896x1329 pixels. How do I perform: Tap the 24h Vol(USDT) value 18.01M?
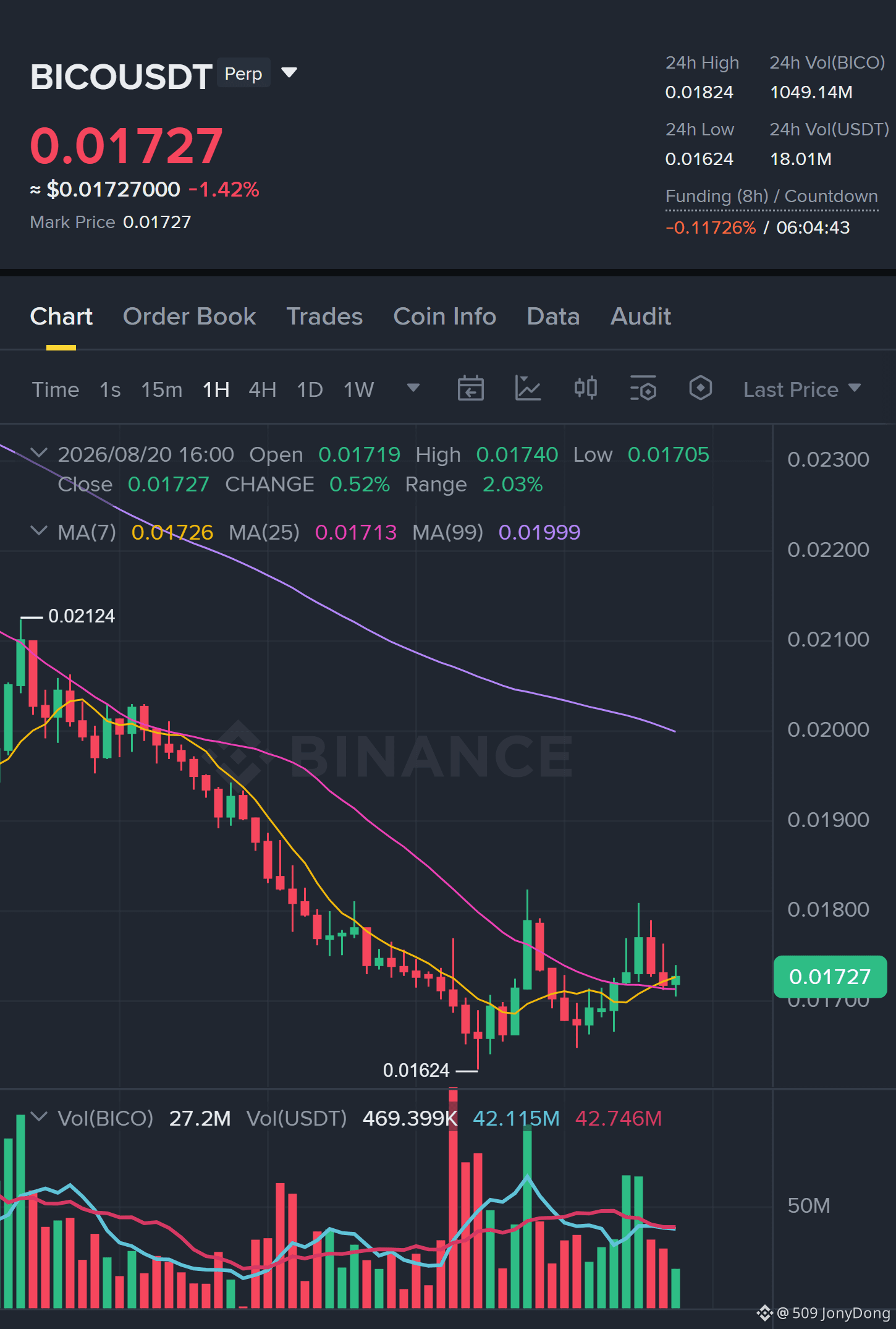coord(801,159)
